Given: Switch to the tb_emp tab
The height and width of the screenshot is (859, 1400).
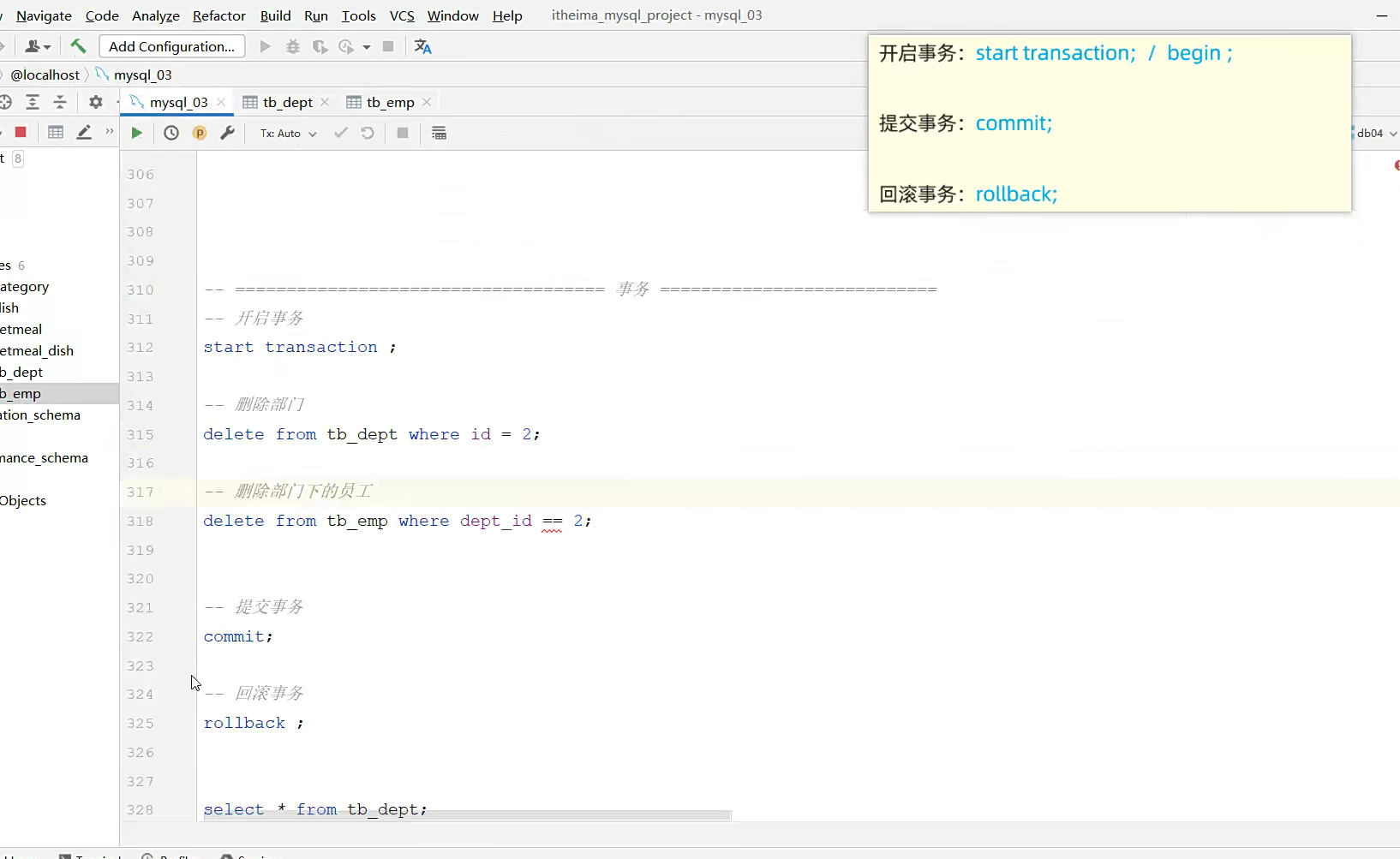Looking at the screenshot, I should coord(391,102).
